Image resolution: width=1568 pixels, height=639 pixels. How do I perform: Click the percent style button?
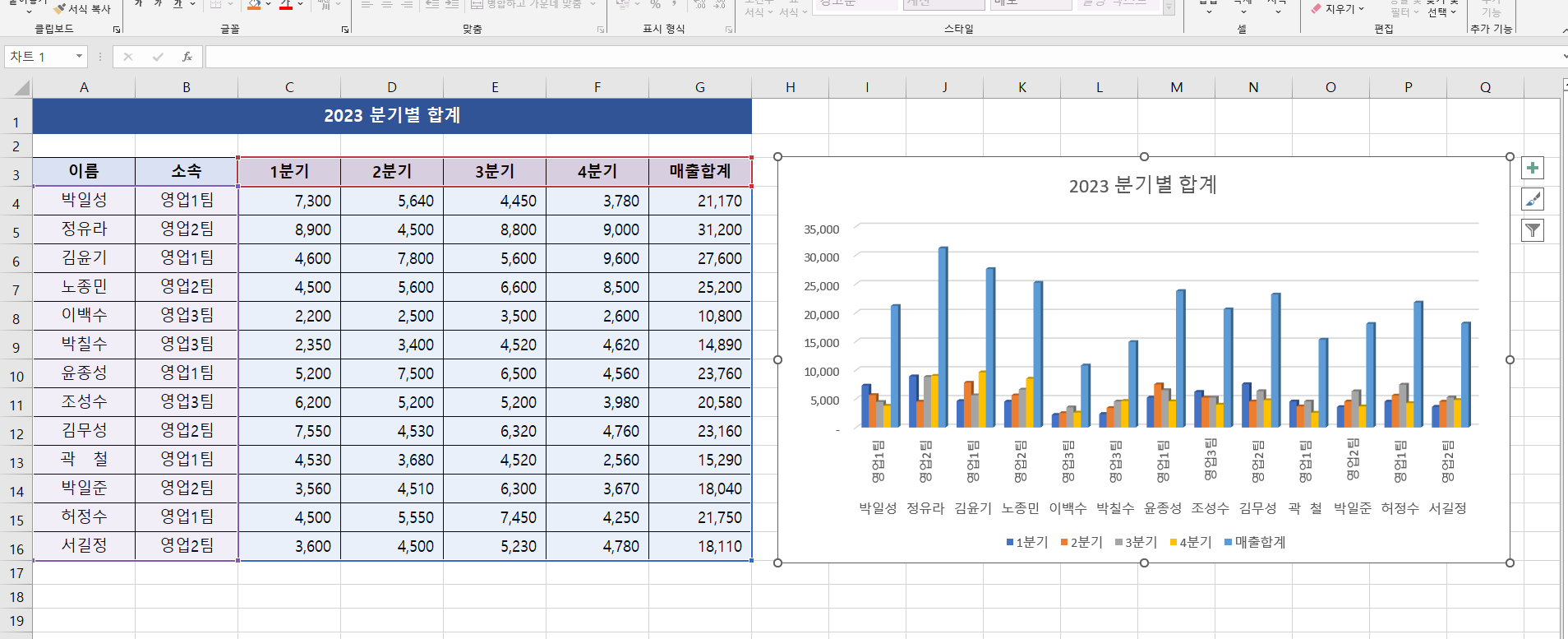pos(655,5)
